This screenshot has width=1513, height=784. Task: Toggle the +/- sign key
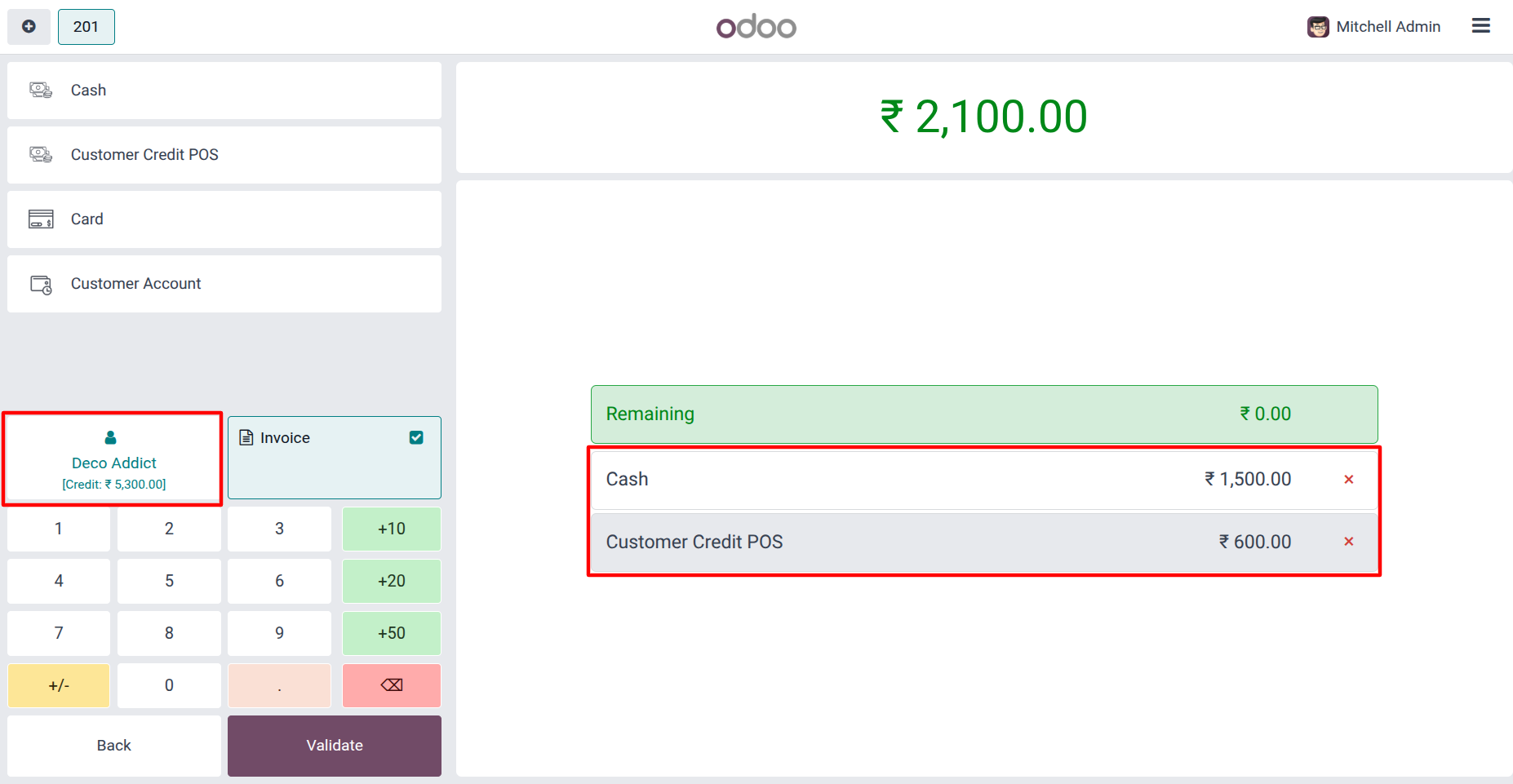(x=59, y=685)
